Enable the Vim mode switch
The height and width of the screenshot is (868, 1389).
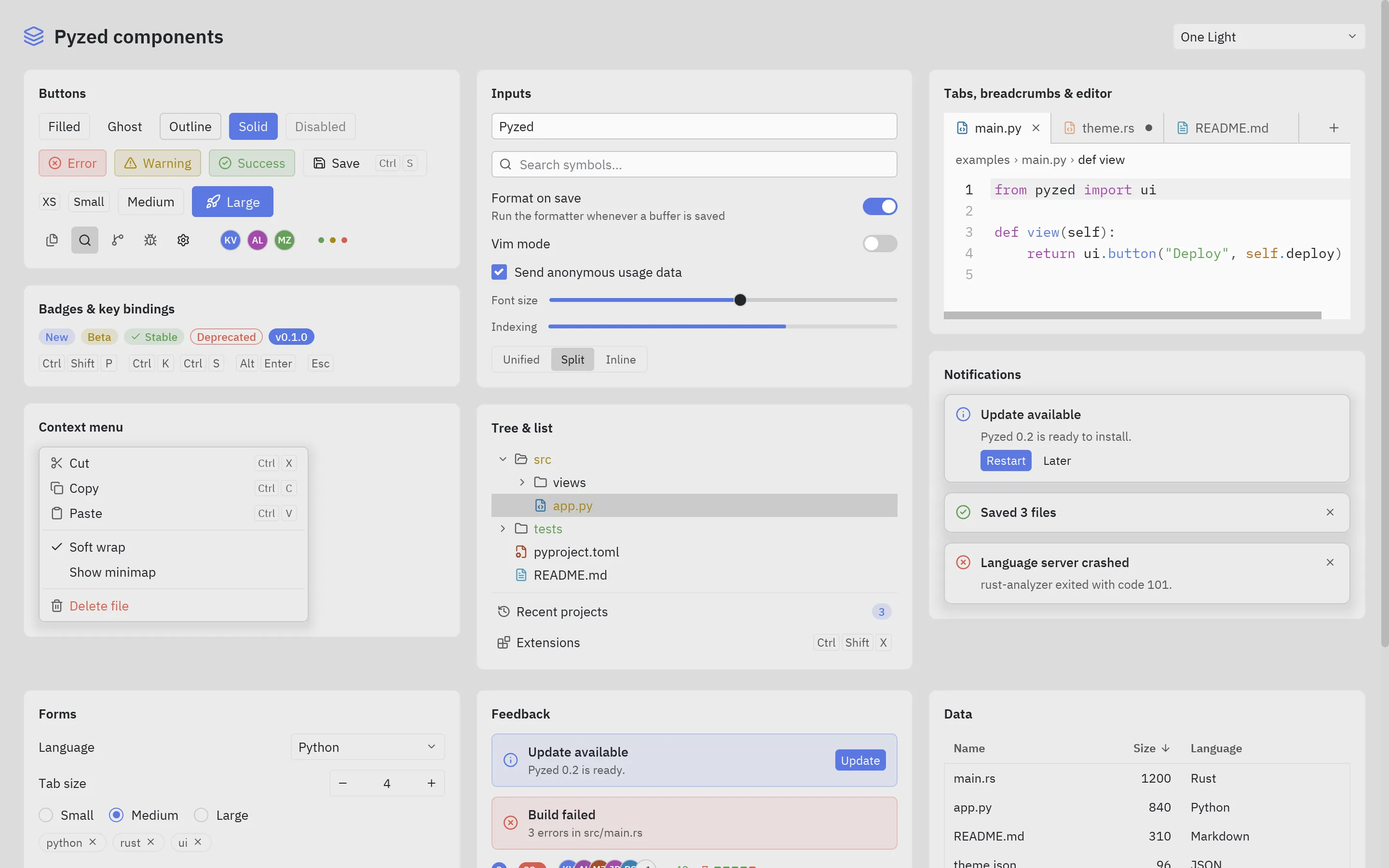point(879,244)
